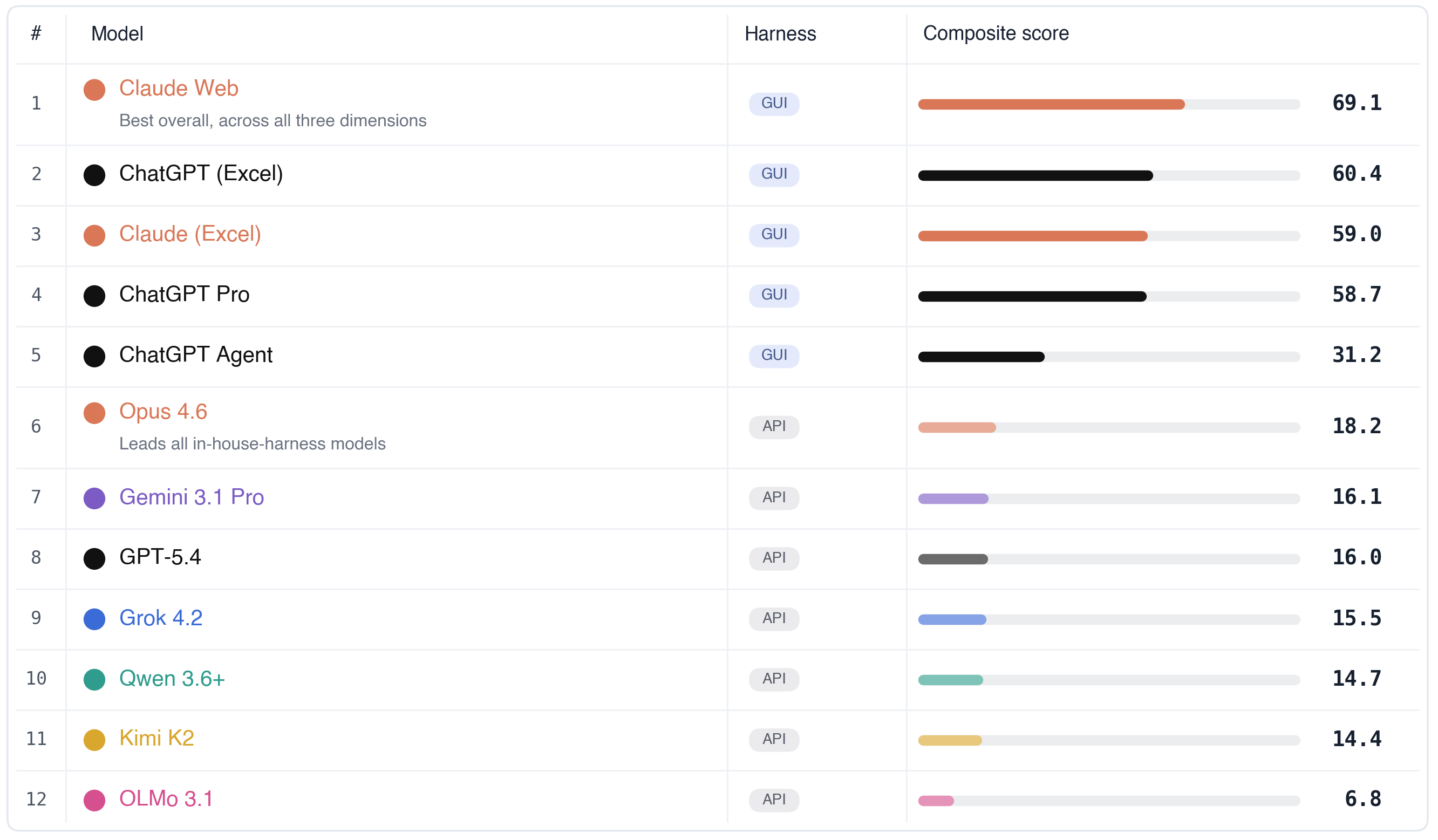Screen dimensions: 1438x840
Task: Click the black dot beside ChatGPT Agent
Action: point(94,356)
